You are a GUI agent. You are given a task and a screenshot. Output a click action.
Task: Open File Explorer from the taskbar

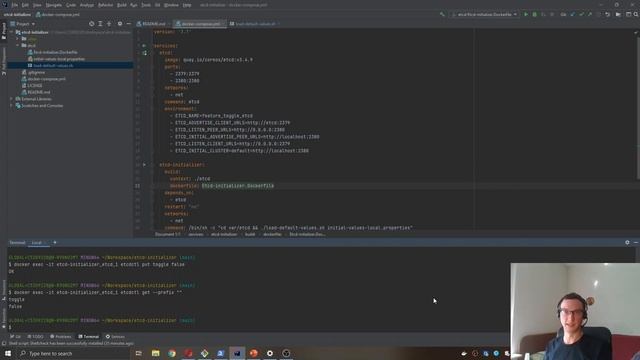pos(156,353)
